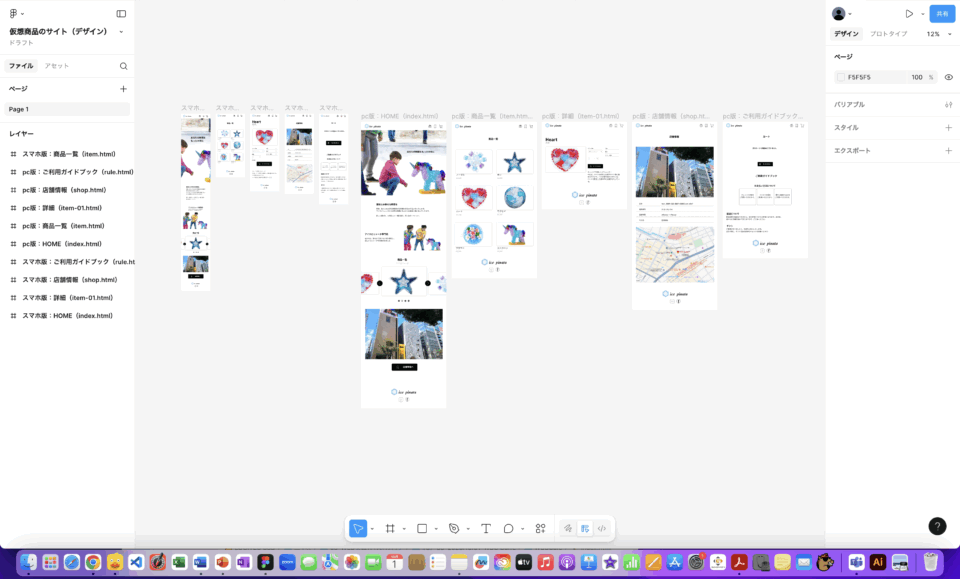Open the 12% zoom level dropdown
Image resolution: width=960 pixels, height=579 pixels.
pos(938,34)
